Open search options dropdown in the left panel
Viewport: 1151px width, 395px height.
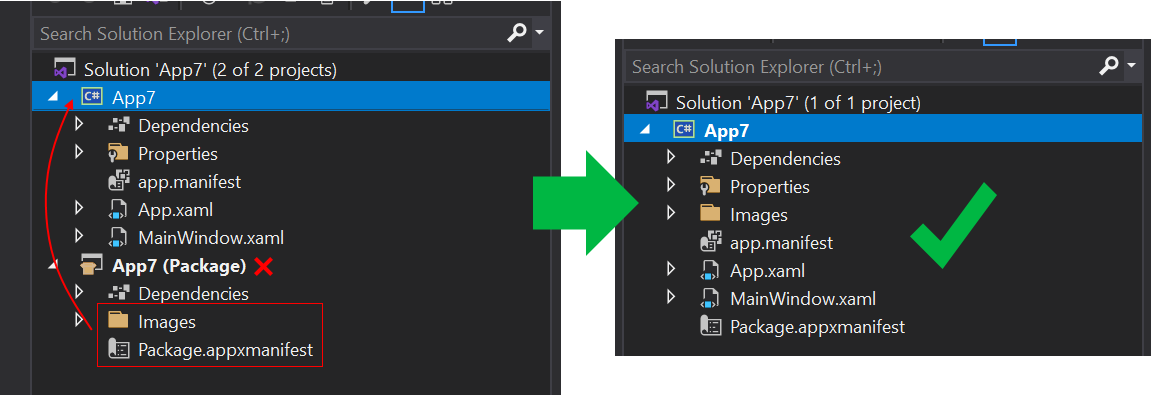pyautogui.click(x=540, y=33)
